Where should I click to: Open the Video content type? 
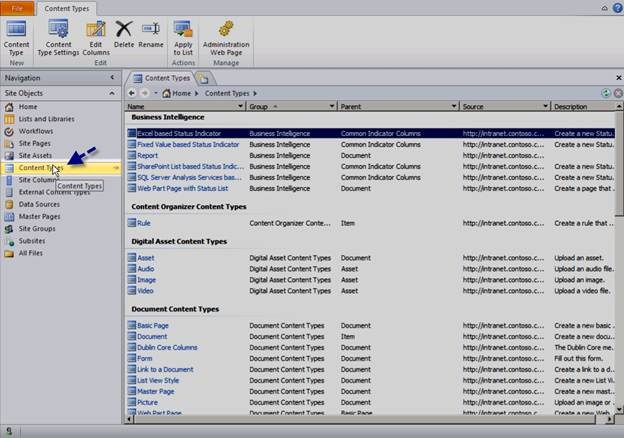[145, 291]
